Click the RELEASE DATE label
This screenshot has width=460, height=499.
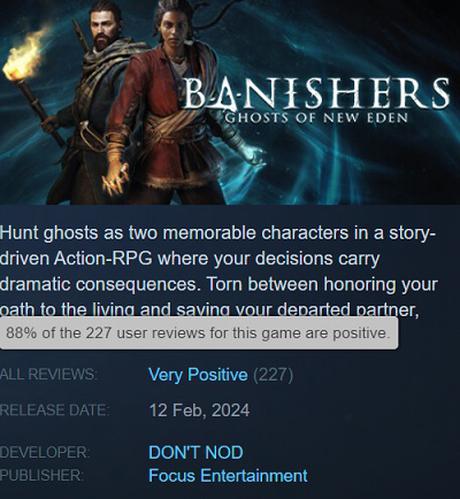pyautogui.click(x=54, y=410)
